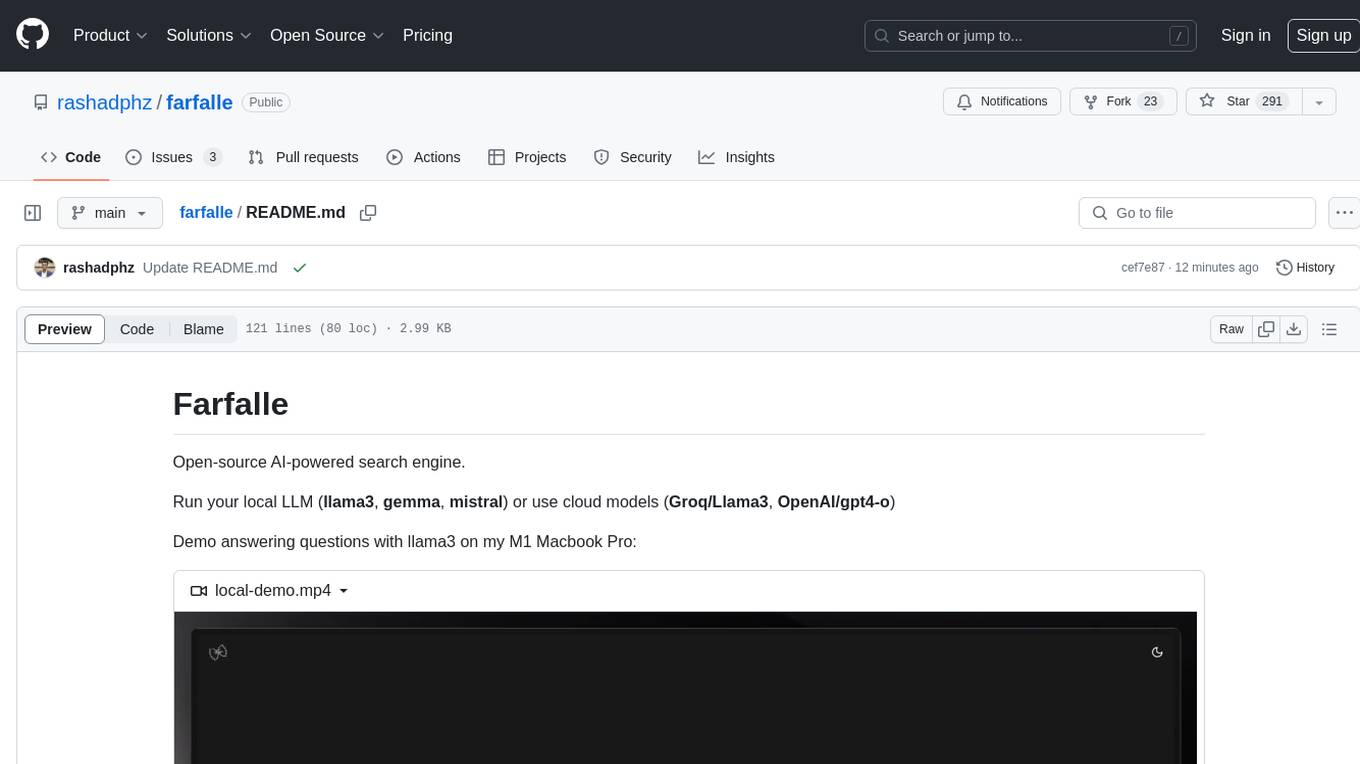Open the Actions tab
Image resolution: width=1360 pixels, height=764 pixels.
coord(423,157)
